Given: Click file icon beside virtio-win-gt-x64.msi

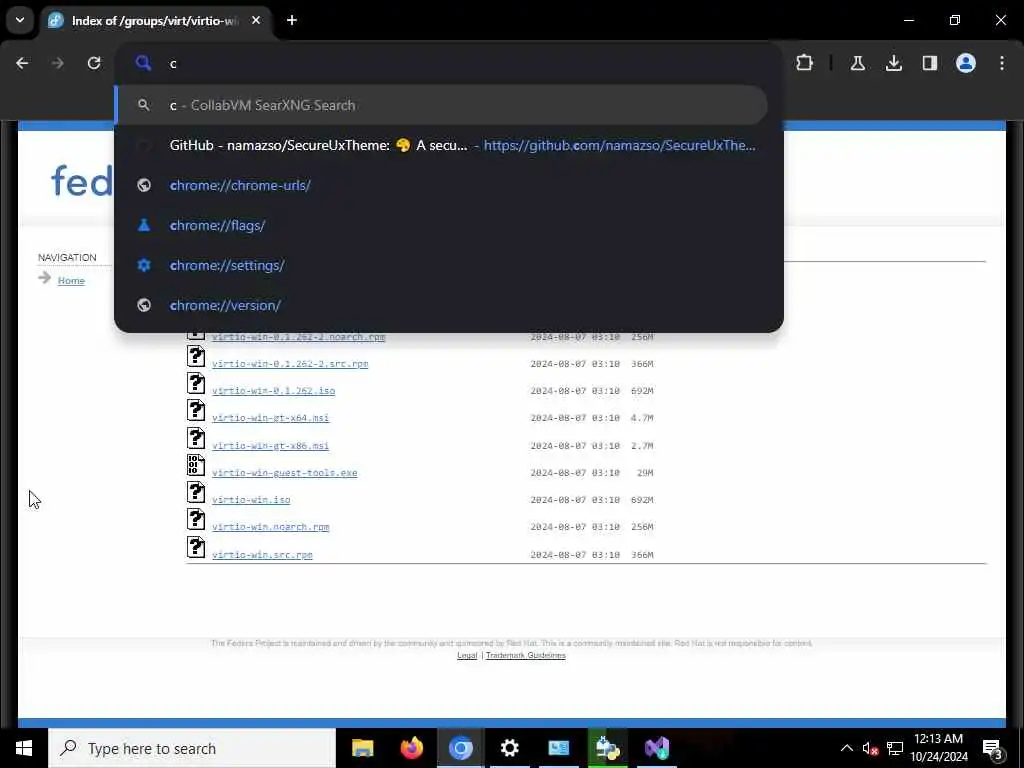Looking at the screenshot, I should click(x=196, y=411).
